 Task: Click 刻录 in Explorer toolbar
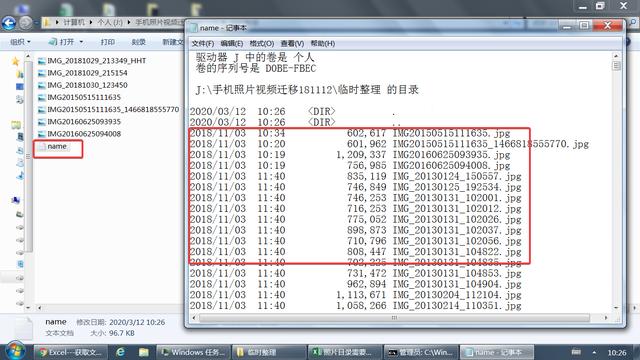coord(138,42)
